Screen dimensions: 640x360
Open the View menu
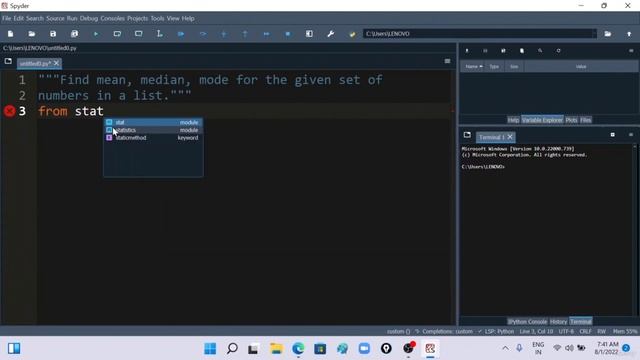(x=173, y=18)
